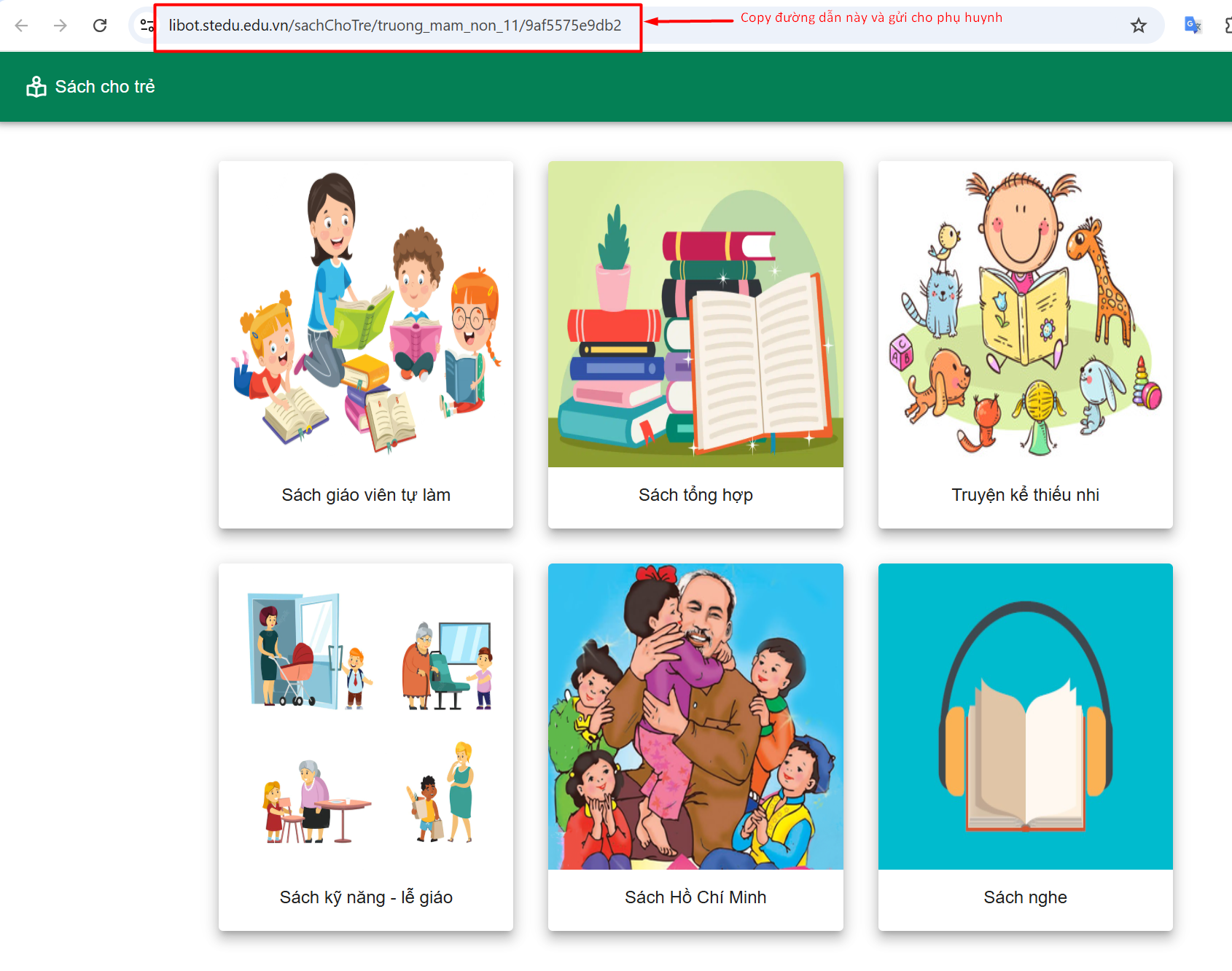The width and height of the screenshot is (1232, 971).
Task: Select the 'Sách giáo viên tự làm' label
Action: click(x=366, y=495)
